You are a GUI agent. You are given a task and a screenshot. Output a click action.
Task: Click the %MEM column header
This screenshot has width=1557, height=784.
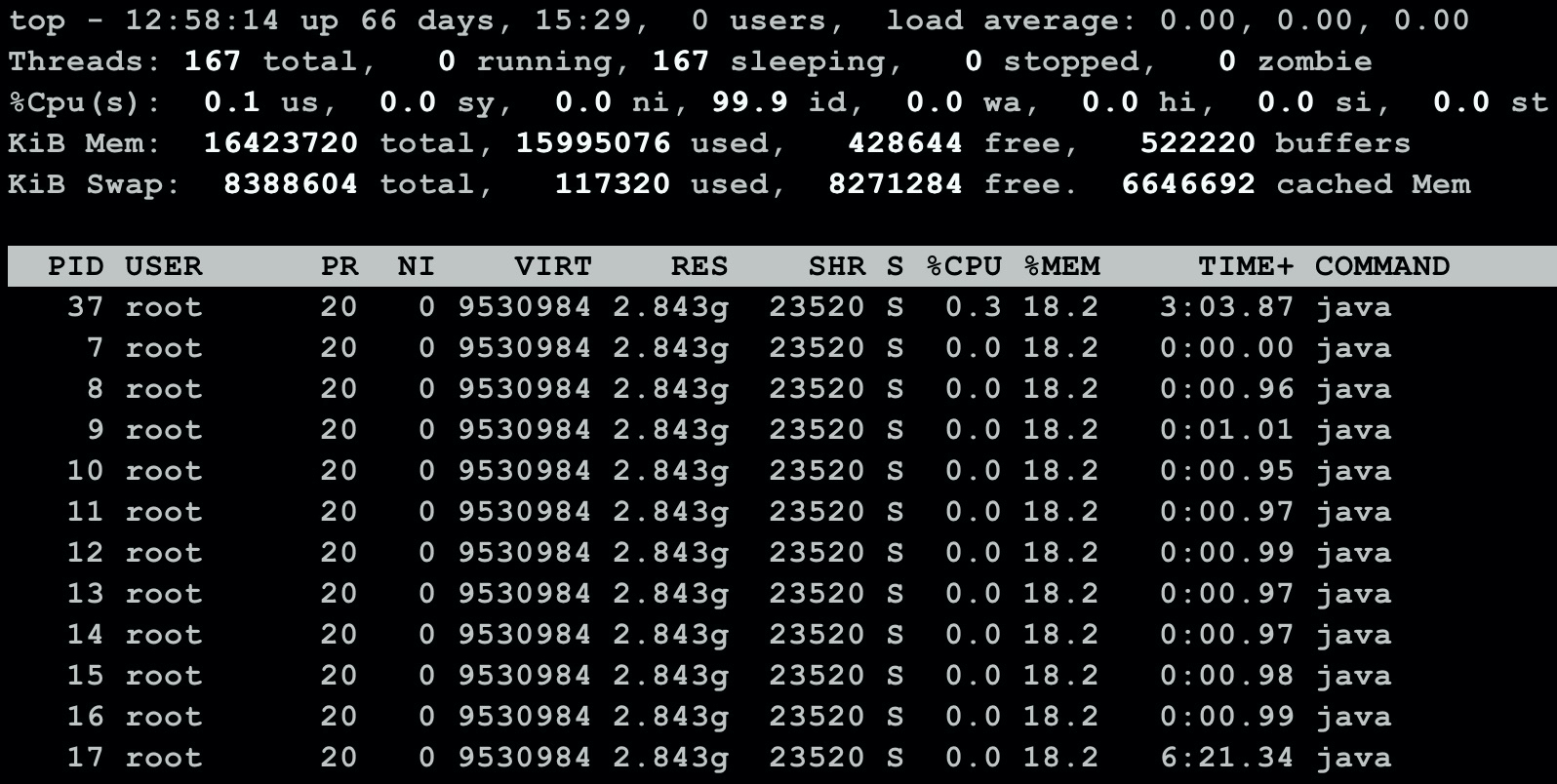point(1061,266)
